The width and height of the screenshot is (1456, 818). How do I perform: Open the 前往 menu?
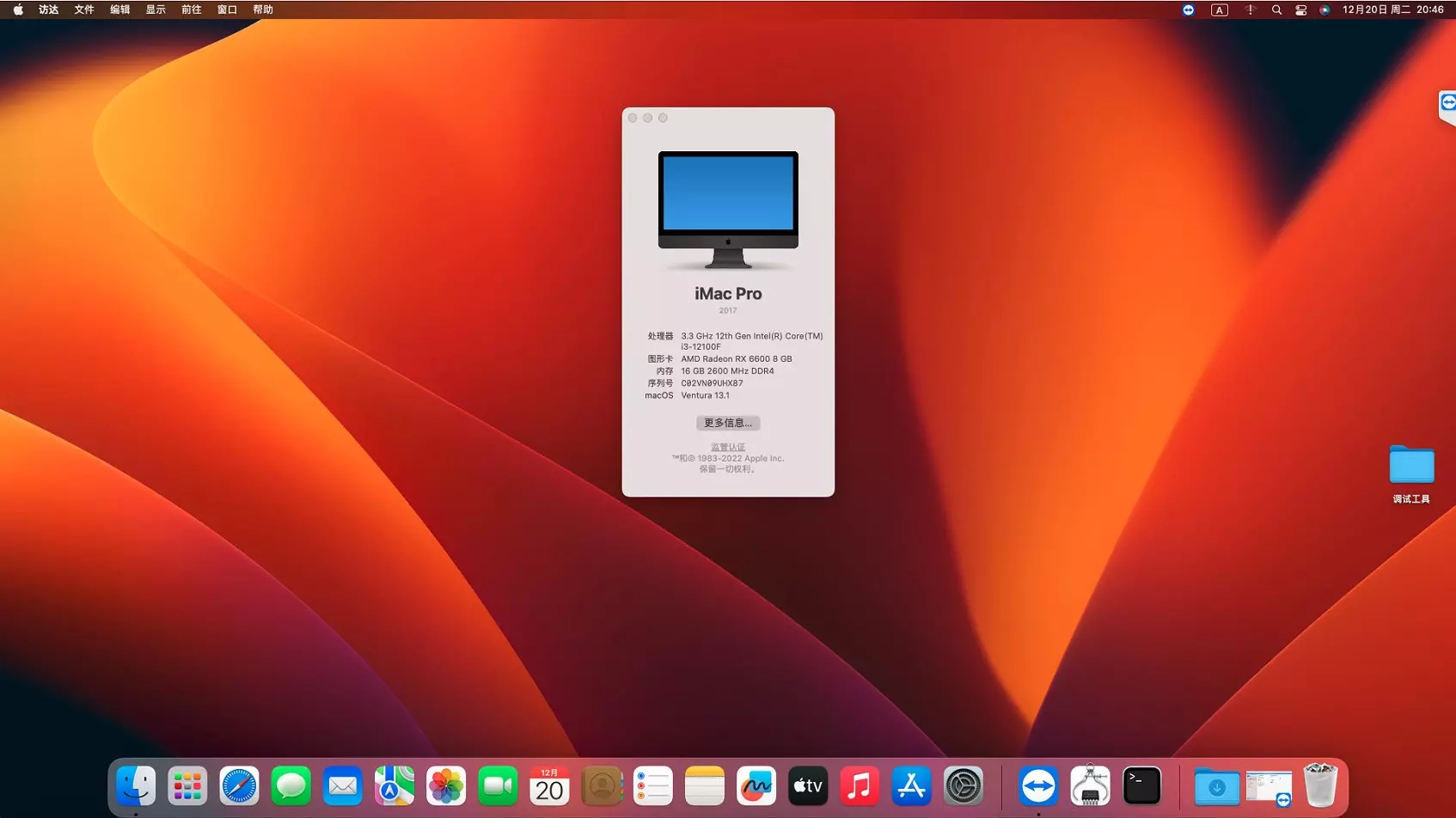(x=192, y=9)
